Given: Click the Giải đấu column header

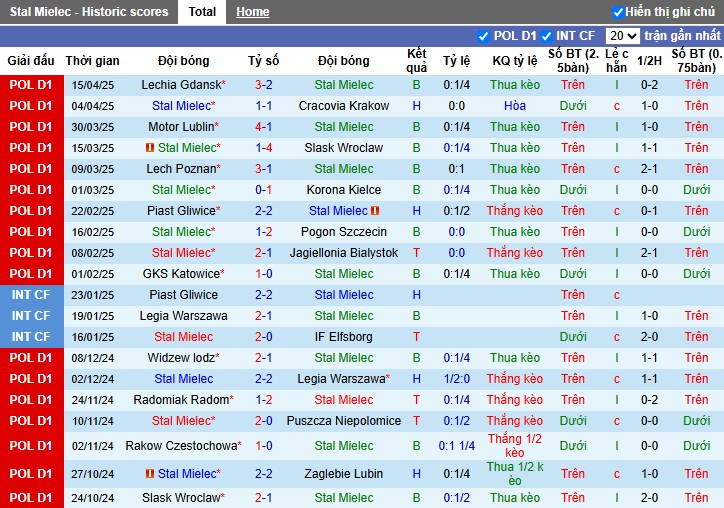Looking at the screenshot, I should [x=31, y=60].
